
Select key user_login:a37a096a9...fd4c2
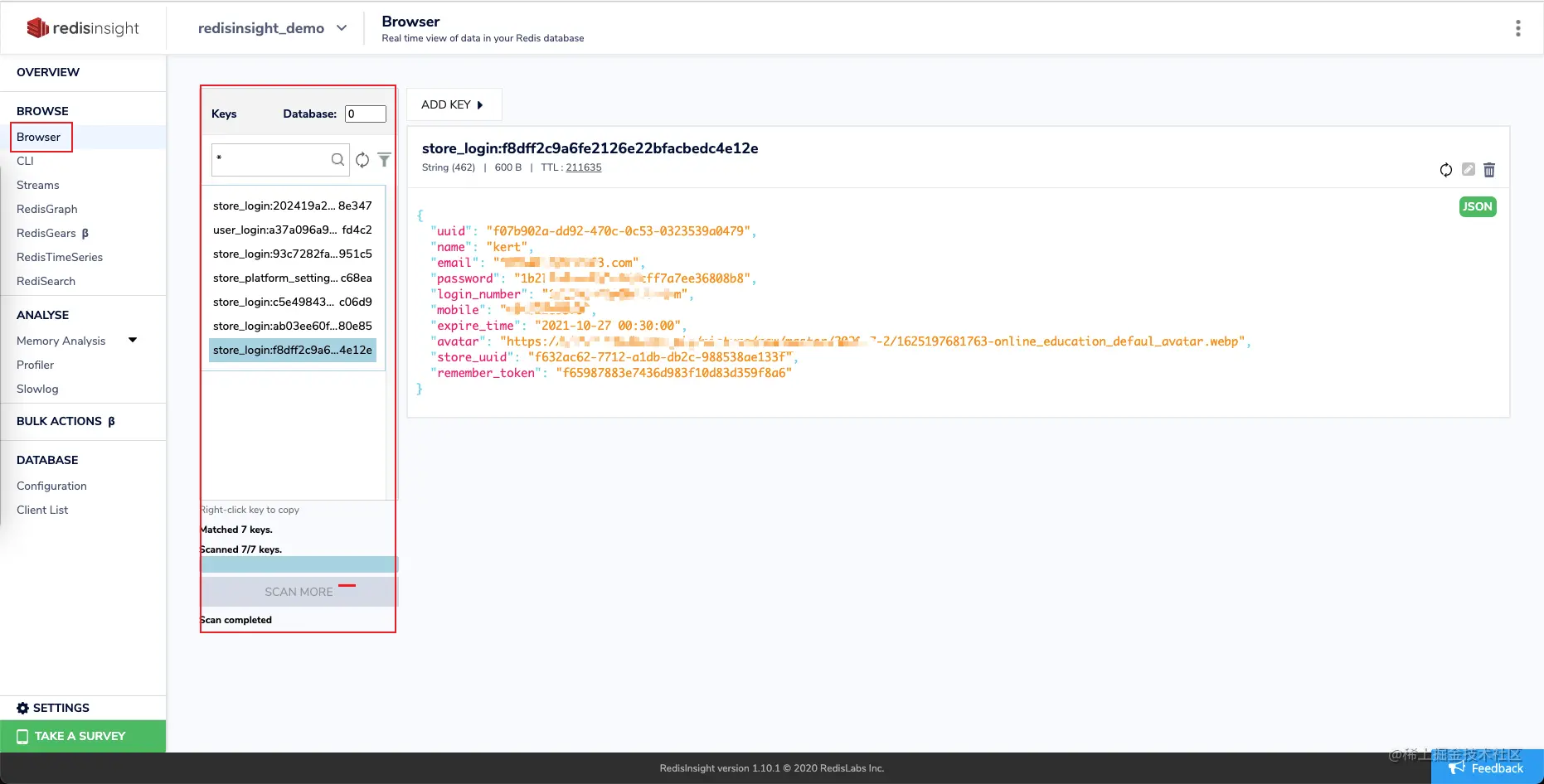pyautogui.click(x=293, y=230)
